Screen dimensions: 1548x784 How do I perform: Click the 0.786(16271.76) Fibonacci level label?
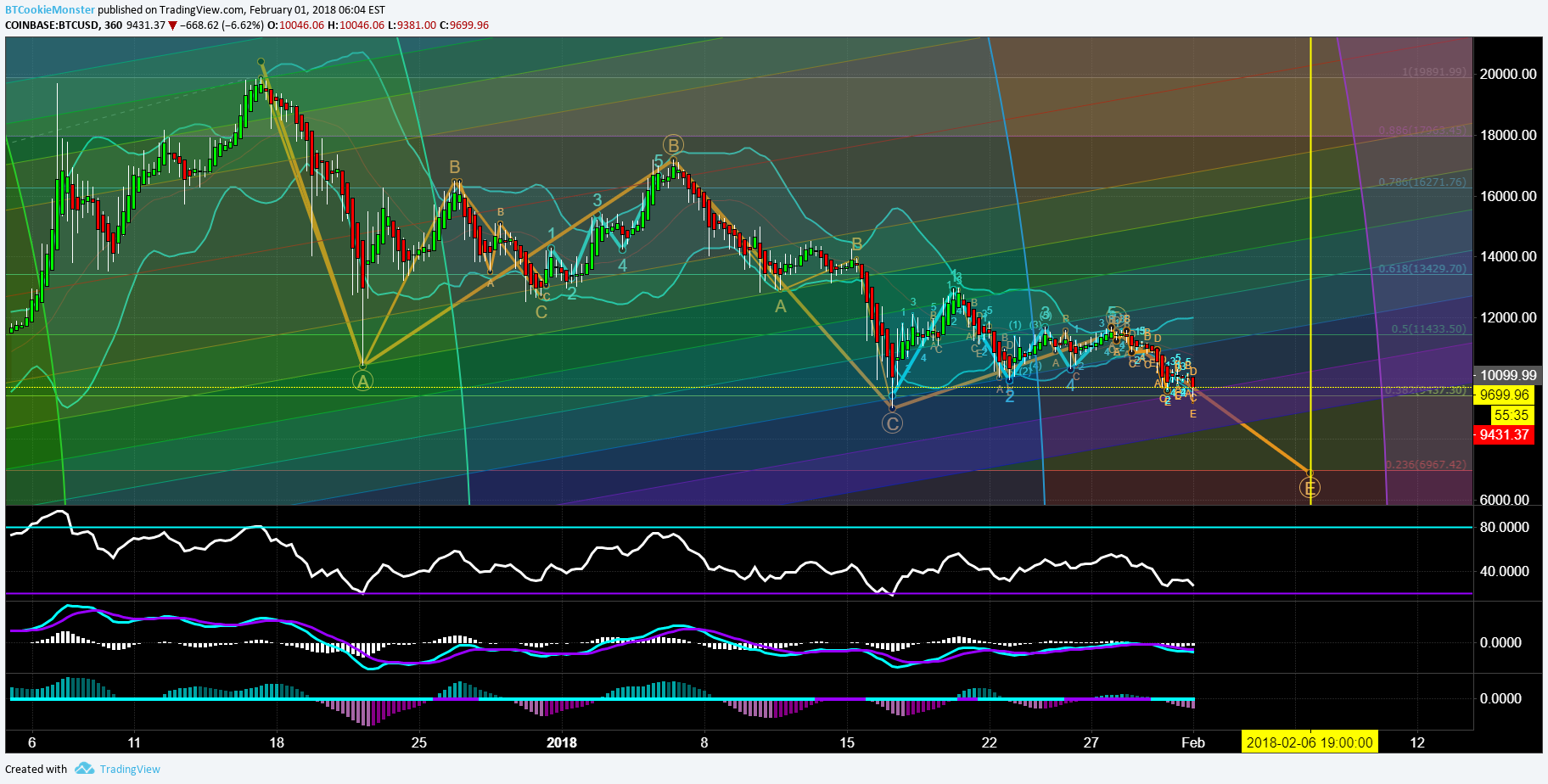coord(1422,182)
